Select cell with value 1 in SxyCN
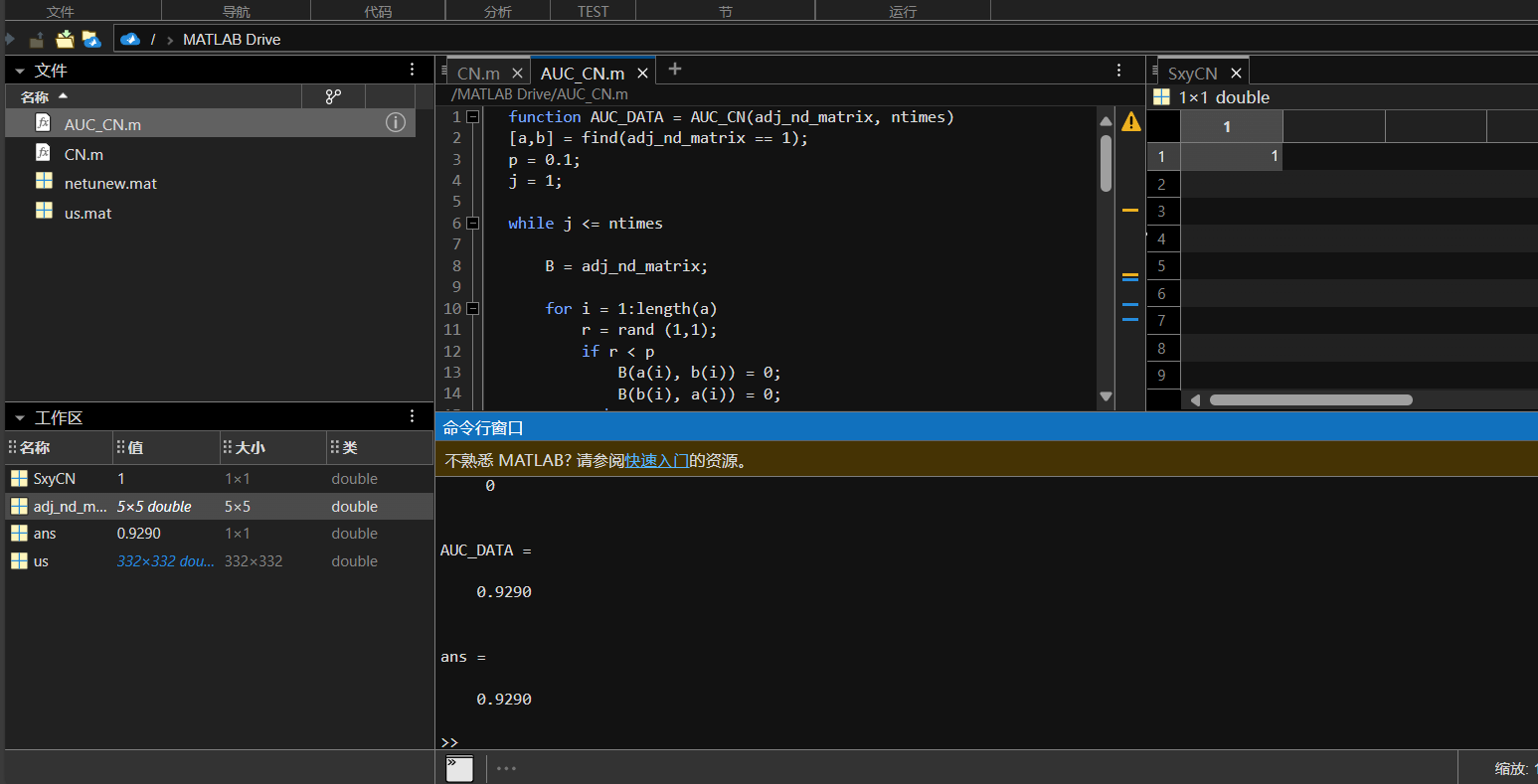 click(1231, 156)
